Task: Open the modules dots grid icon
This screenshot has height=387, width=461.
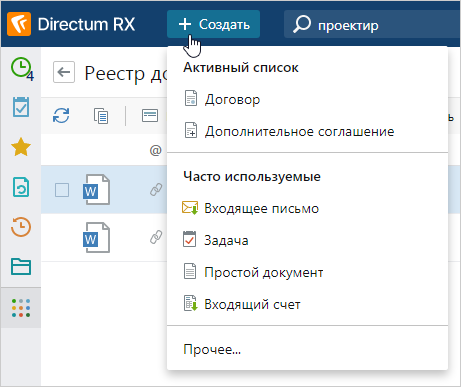Action: pos(21,308)
